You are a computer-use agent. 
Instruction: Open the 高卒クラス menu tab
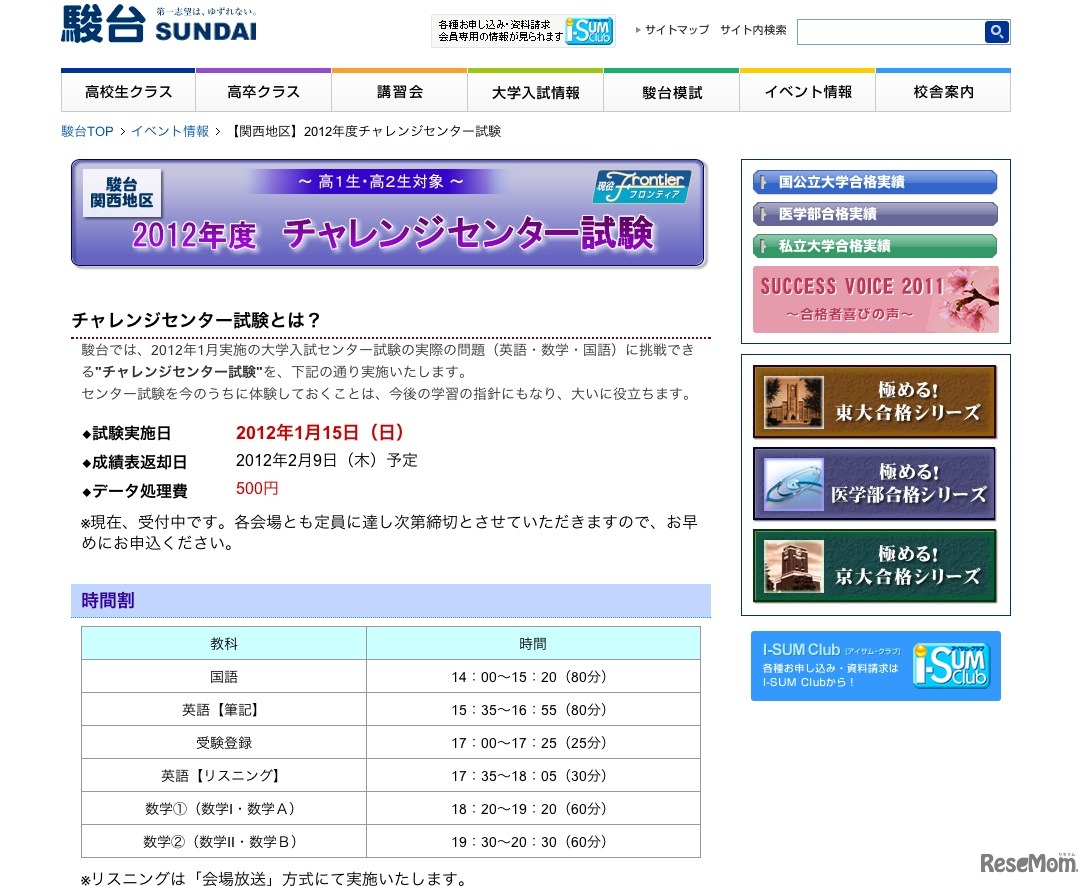[x=263, y=92]
